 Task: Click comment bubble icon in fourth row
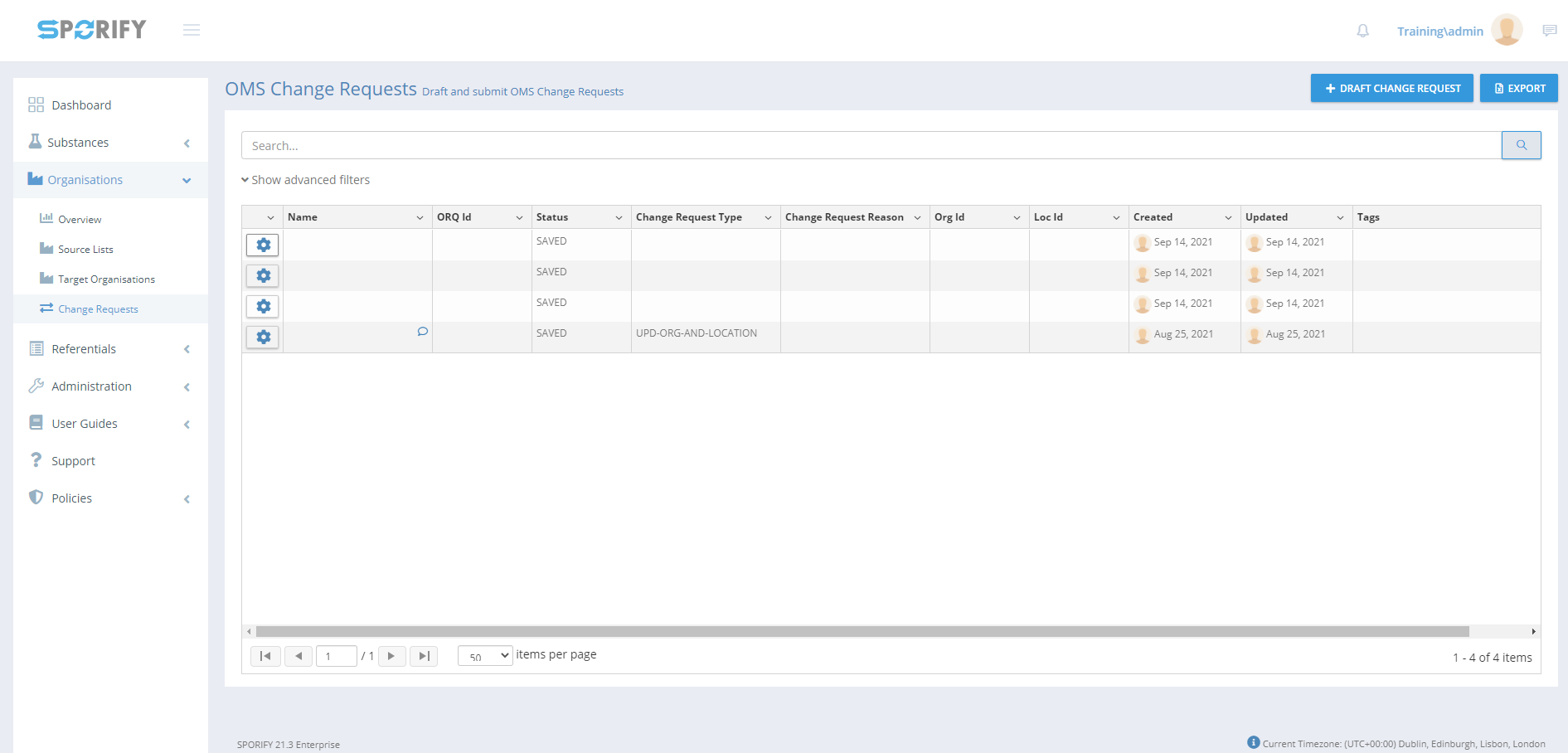coord(422,332)
